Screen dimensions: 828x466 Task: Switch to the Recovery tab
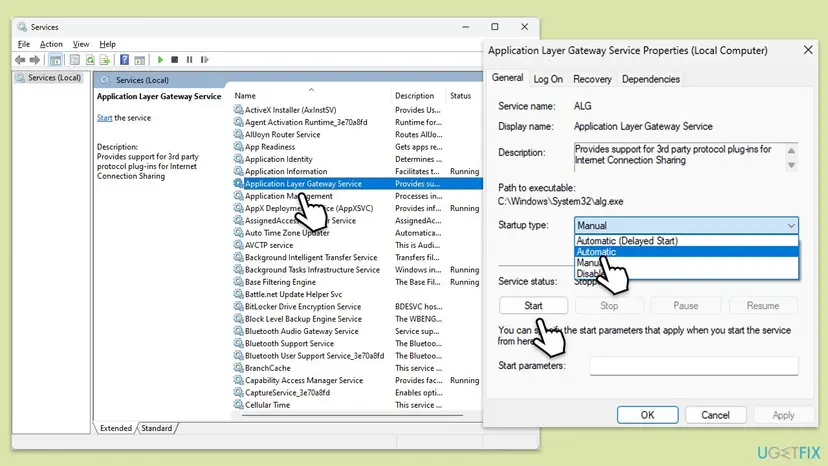pos(592,79)
